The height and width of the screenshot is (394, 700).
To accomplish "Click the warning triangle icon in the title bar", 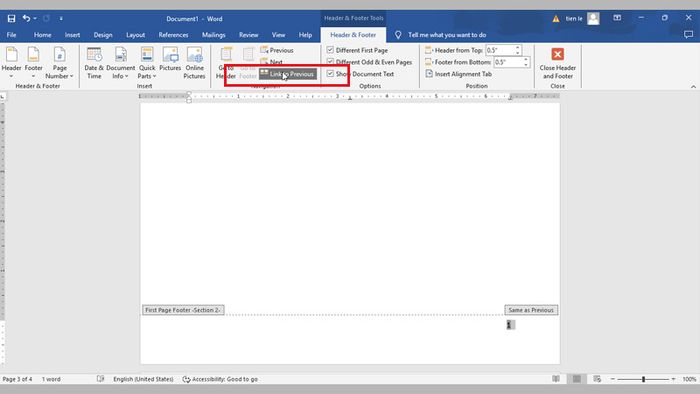I will point(556,19).
